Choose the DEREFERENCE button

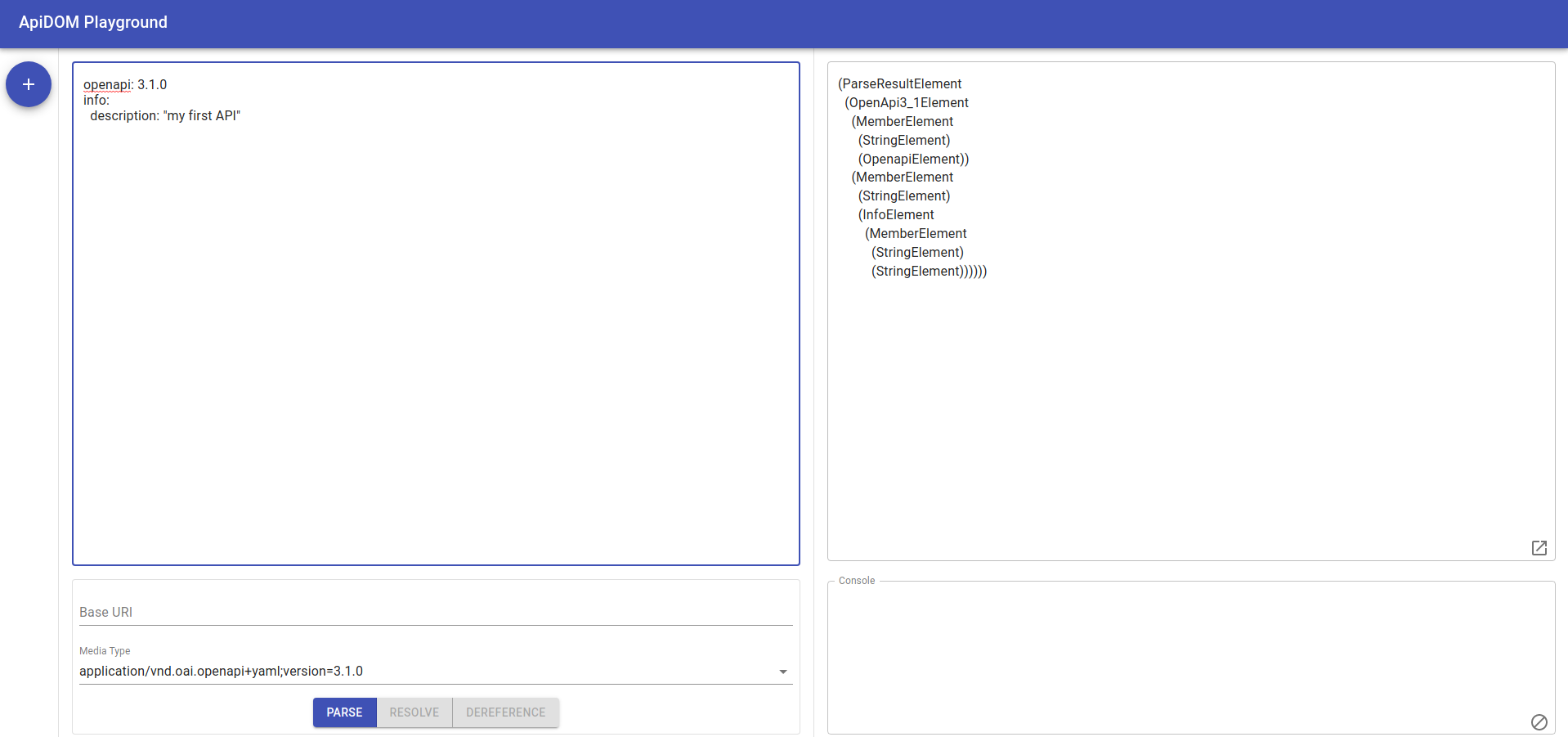click(x=505, y=712)
